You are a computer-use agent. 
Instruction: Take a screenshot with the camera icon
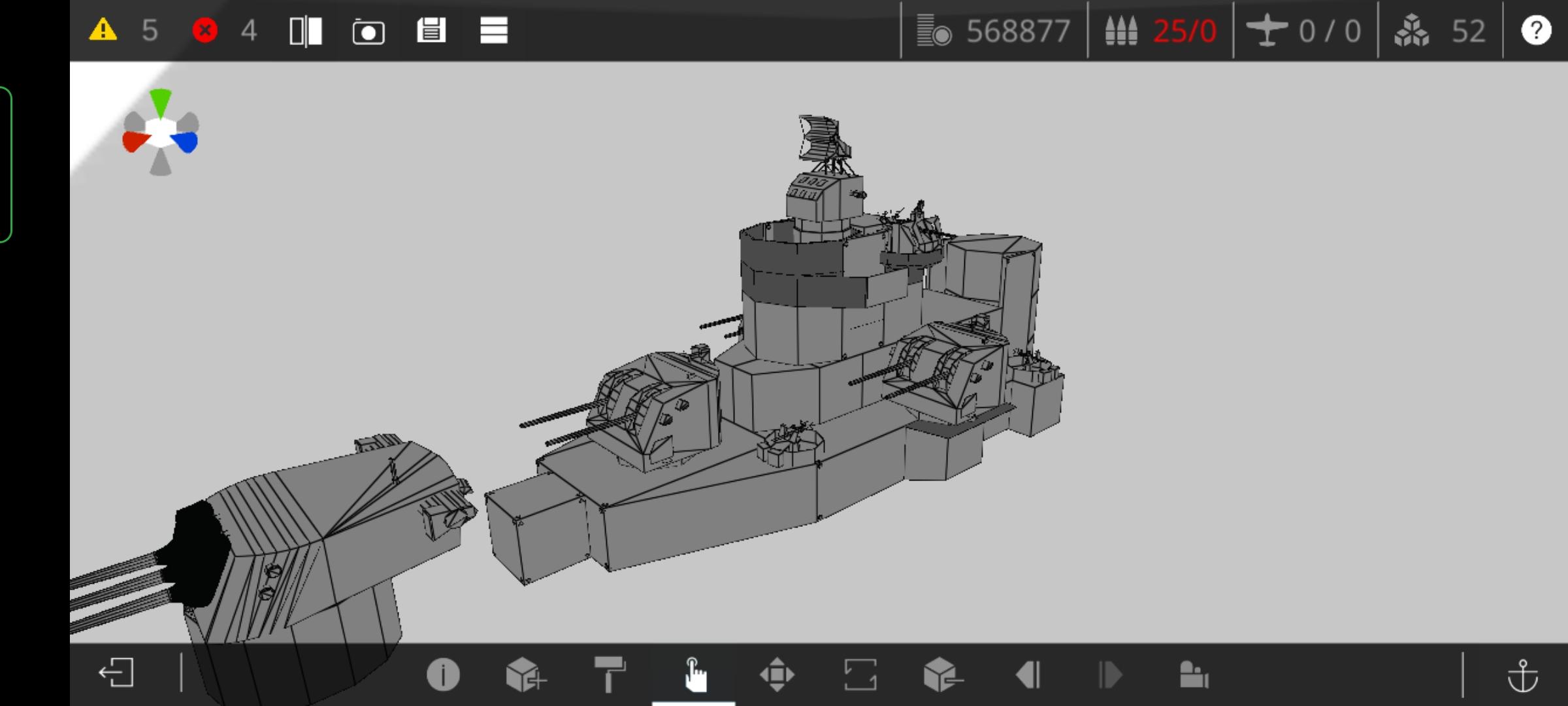coord(368,31)
